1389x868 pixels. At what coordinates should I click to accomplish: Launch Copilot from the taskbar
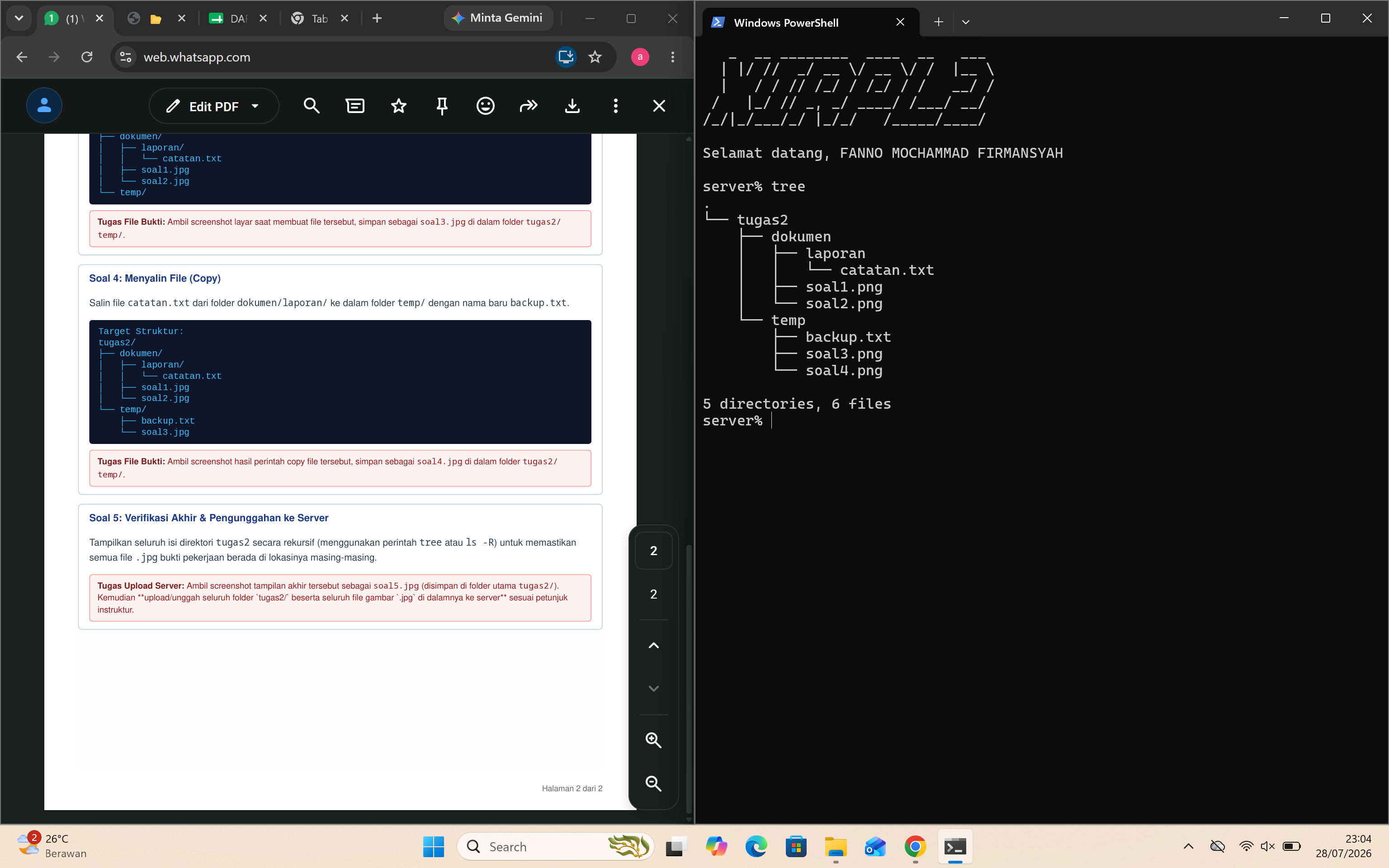pyautogui.click(x=716, y=846)
